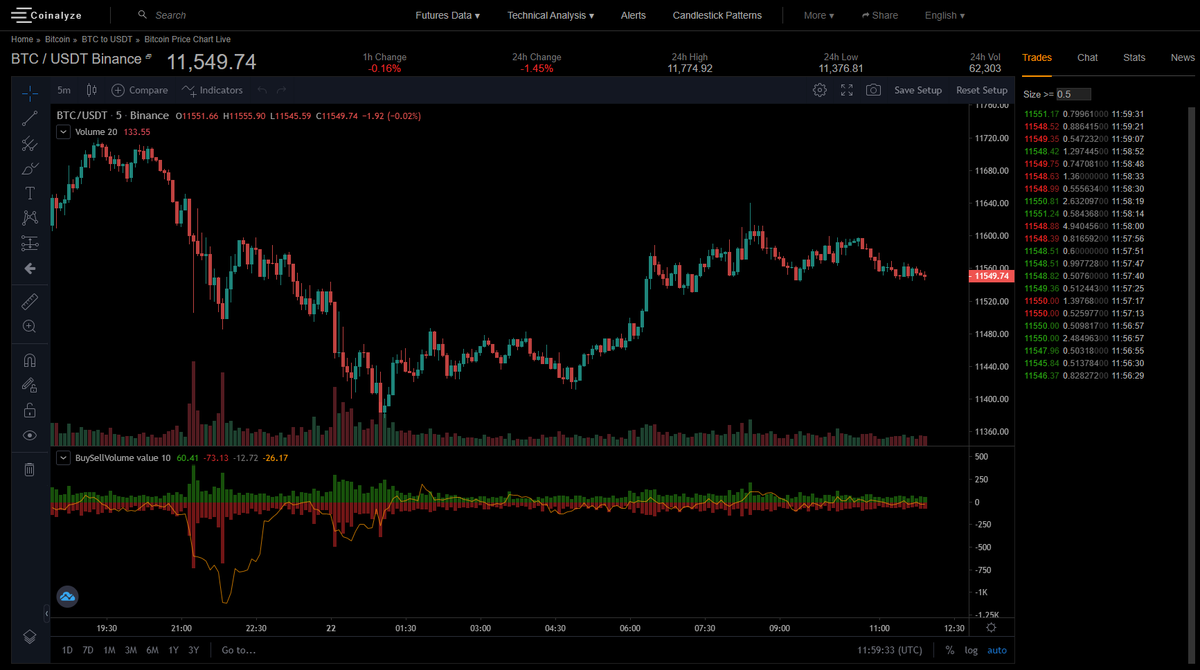Toggle magnet snapping mode
The height and width of the screenshot is (670, 1200).
30,360
